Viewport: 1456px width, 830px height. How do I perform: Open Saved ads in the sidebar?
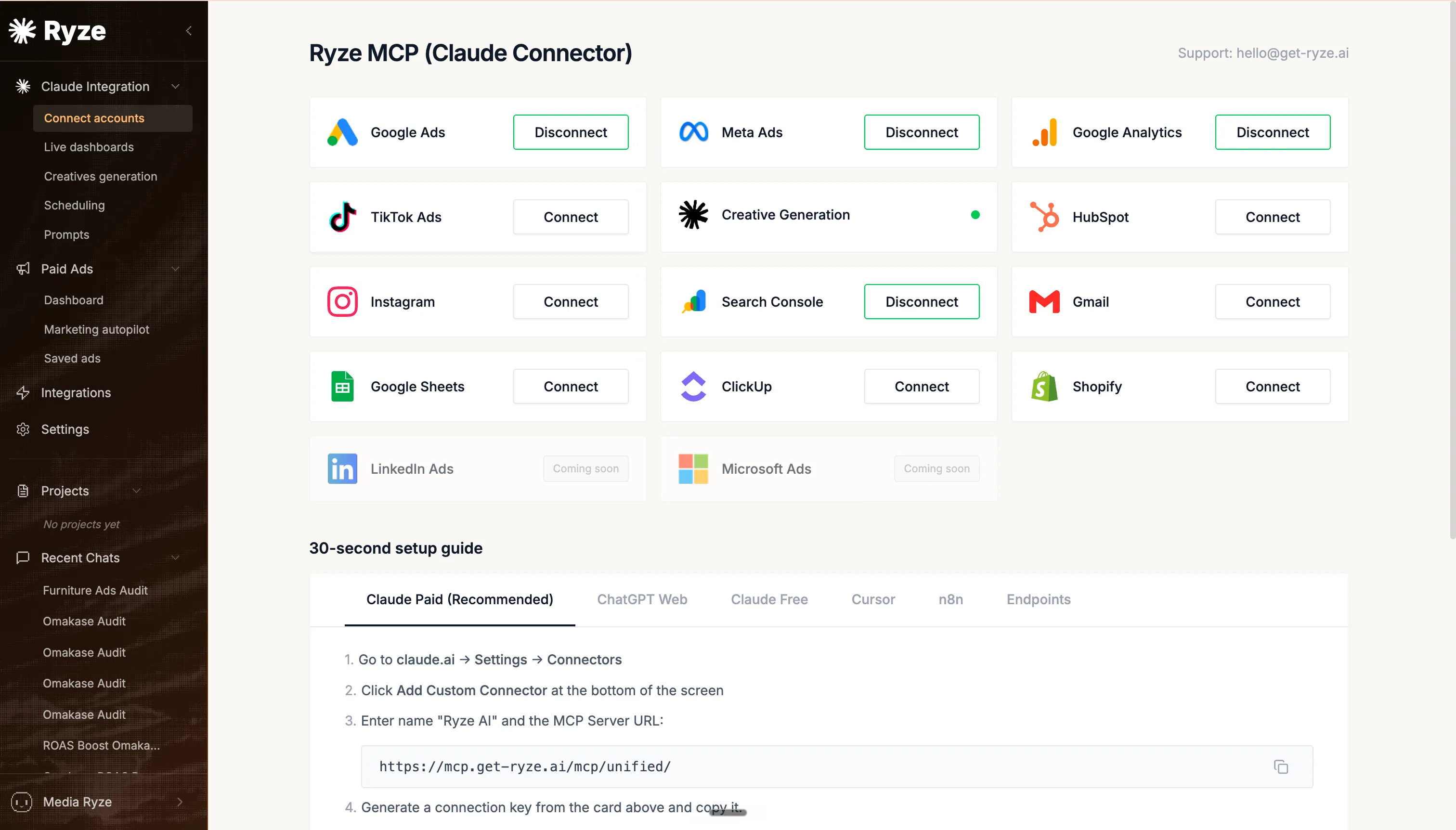[x=72, y=358]
